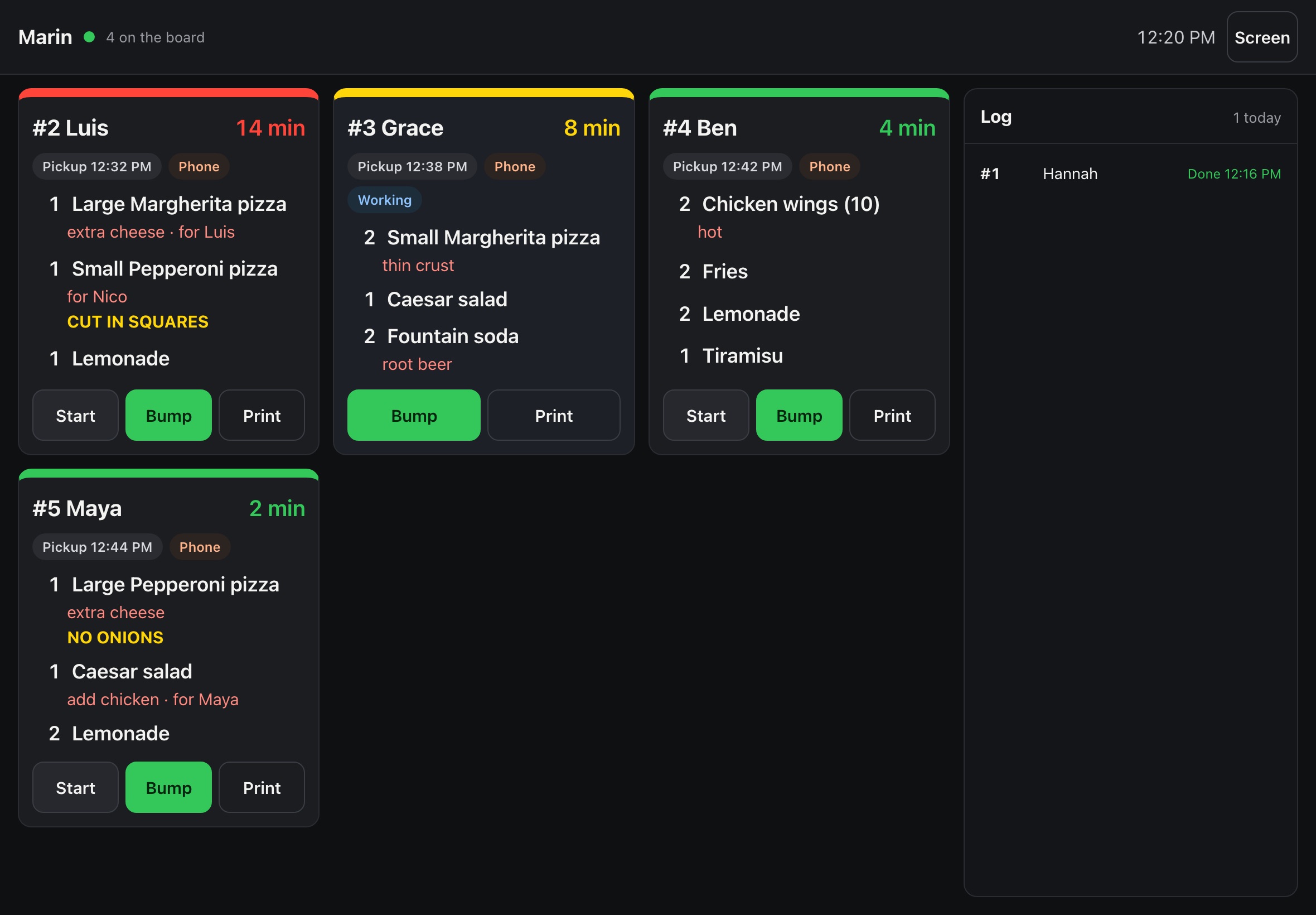
Task: Bump order #5 Maya
Action: 168,787
